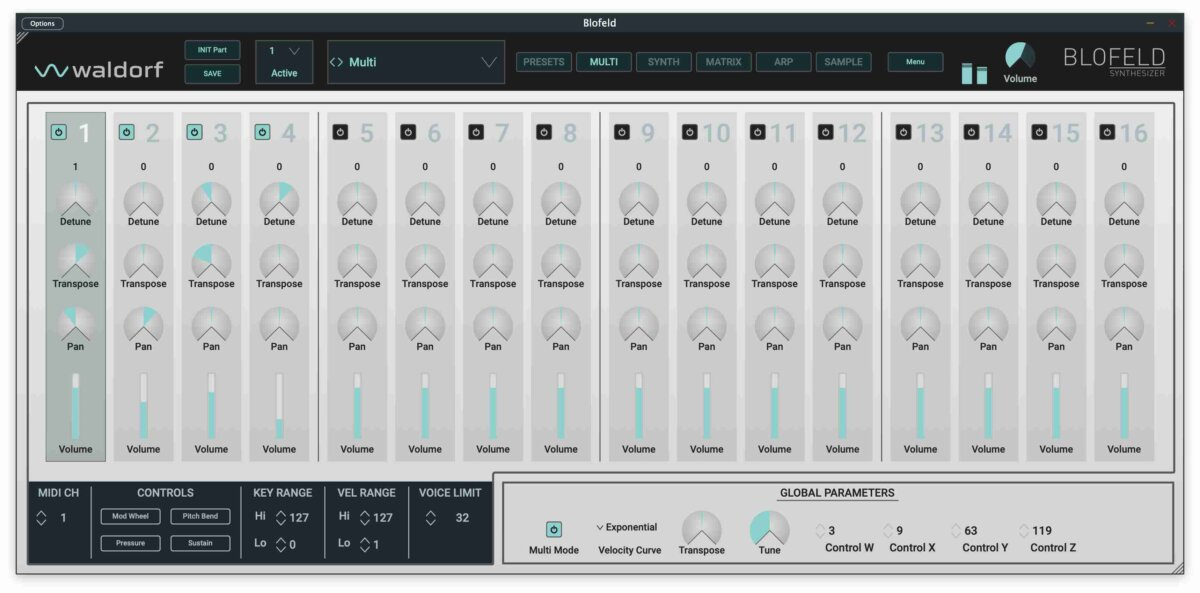Screen dimensions: 1200x593
Task: Disable part 2 power toggle
Action: tap(126, 132)
